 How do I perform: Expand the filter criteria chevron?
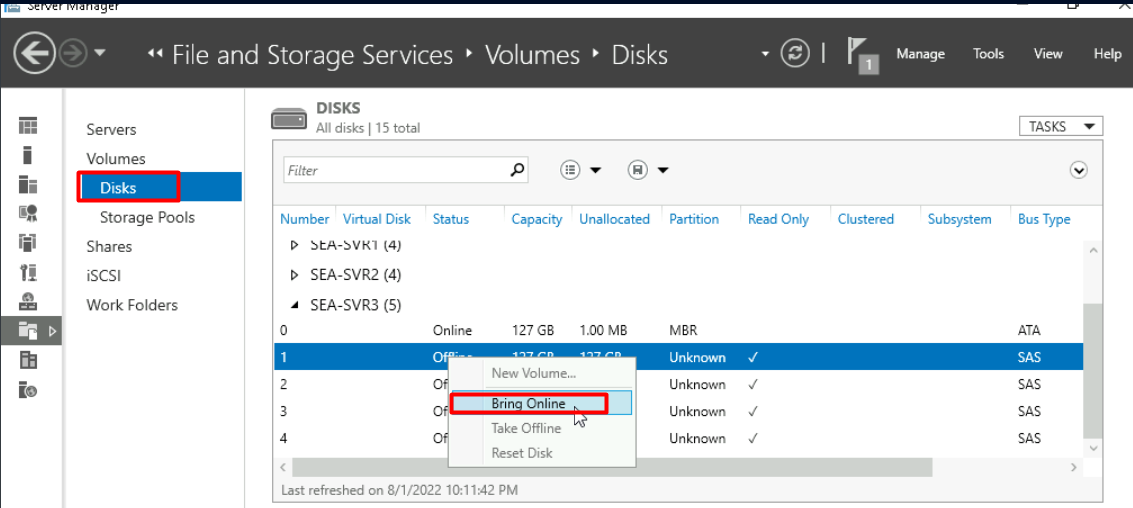tap(1078, 170)
